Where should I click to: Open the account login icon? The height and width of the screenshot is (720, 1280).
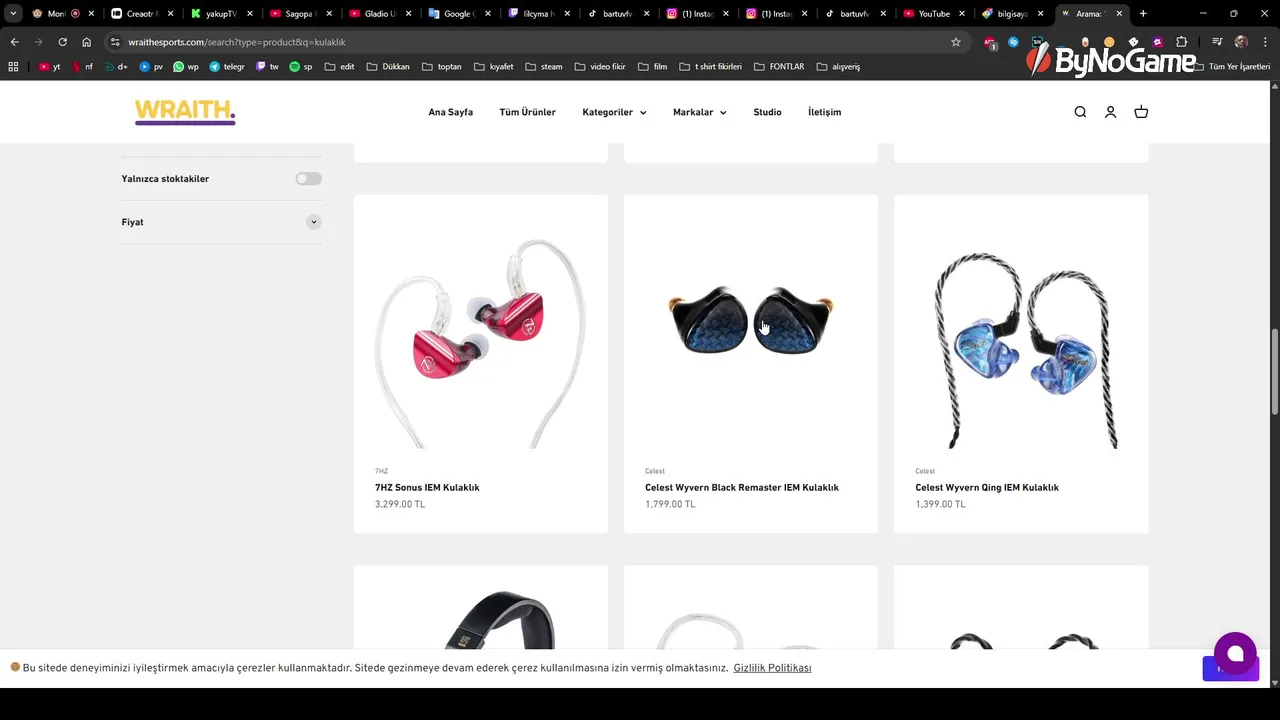[1110, 112]
